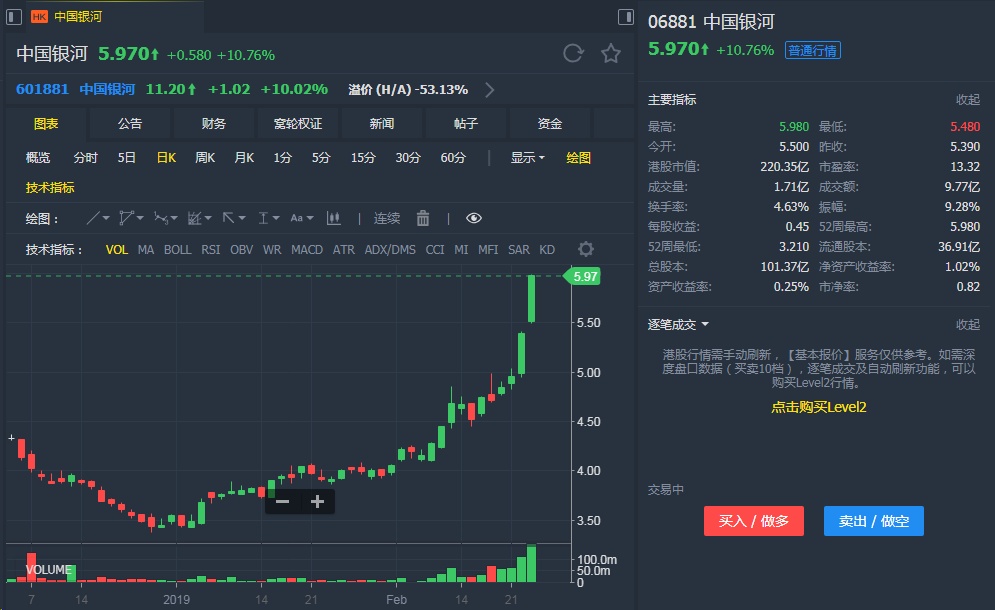Add 中国银河 to favorites with the star icon
The width and height of the screenshot is (995, 610).
point(610,53)
